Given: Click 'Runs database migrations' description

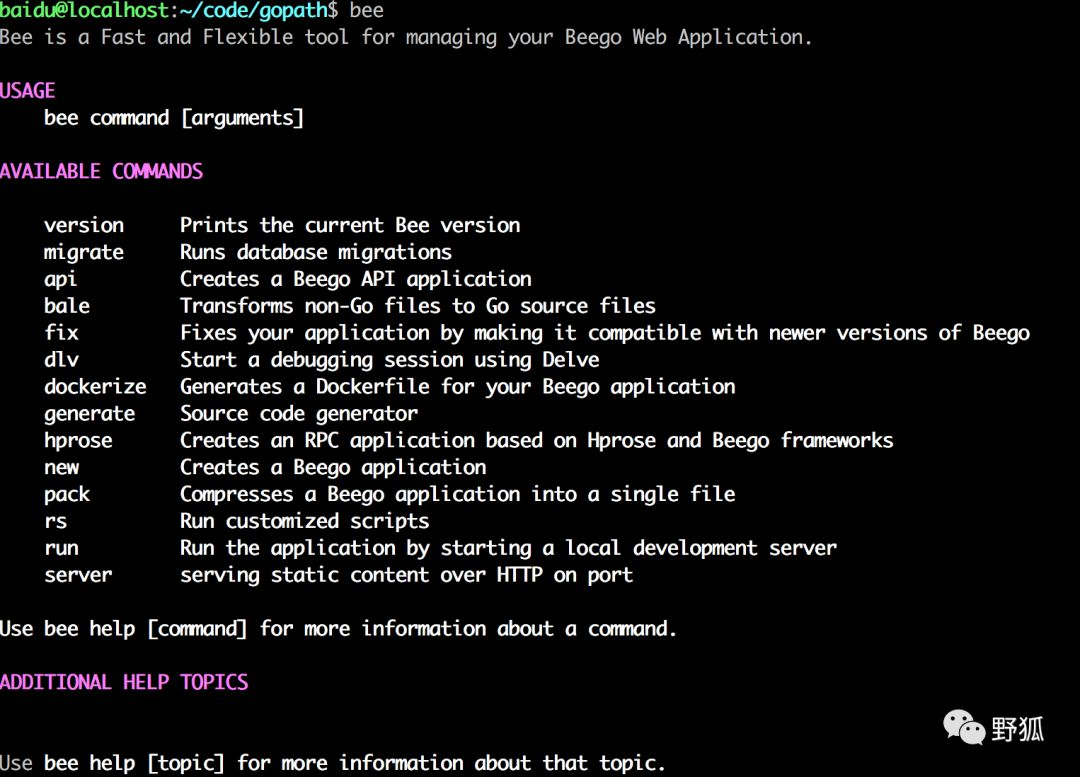Looking at the screenshot, I should (x=315, y=253).
